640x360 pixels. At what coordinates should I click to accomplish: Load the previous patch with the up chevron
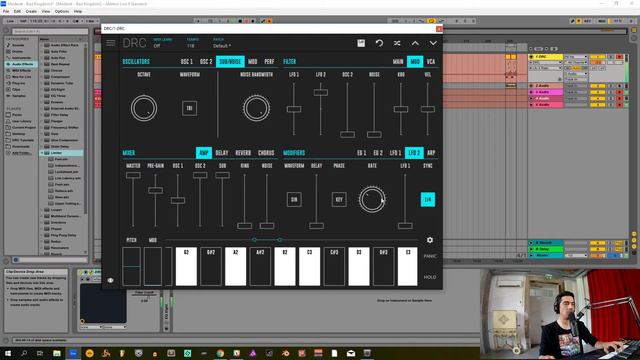(x=415, y=43)
